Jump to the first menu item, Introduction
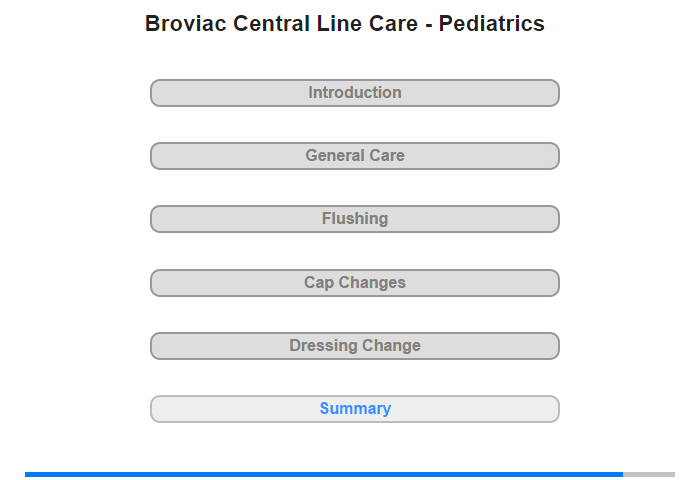Screen dimensions: 700x480 pos(354,93)
